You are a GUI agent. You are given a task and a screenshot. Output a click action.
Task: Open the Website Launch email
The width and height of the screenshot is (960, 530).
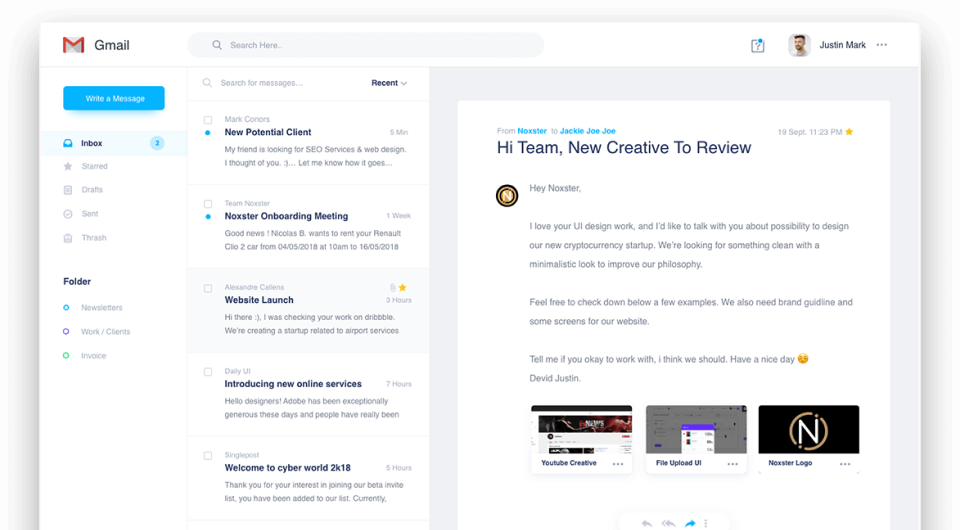[x=308, y=310]
